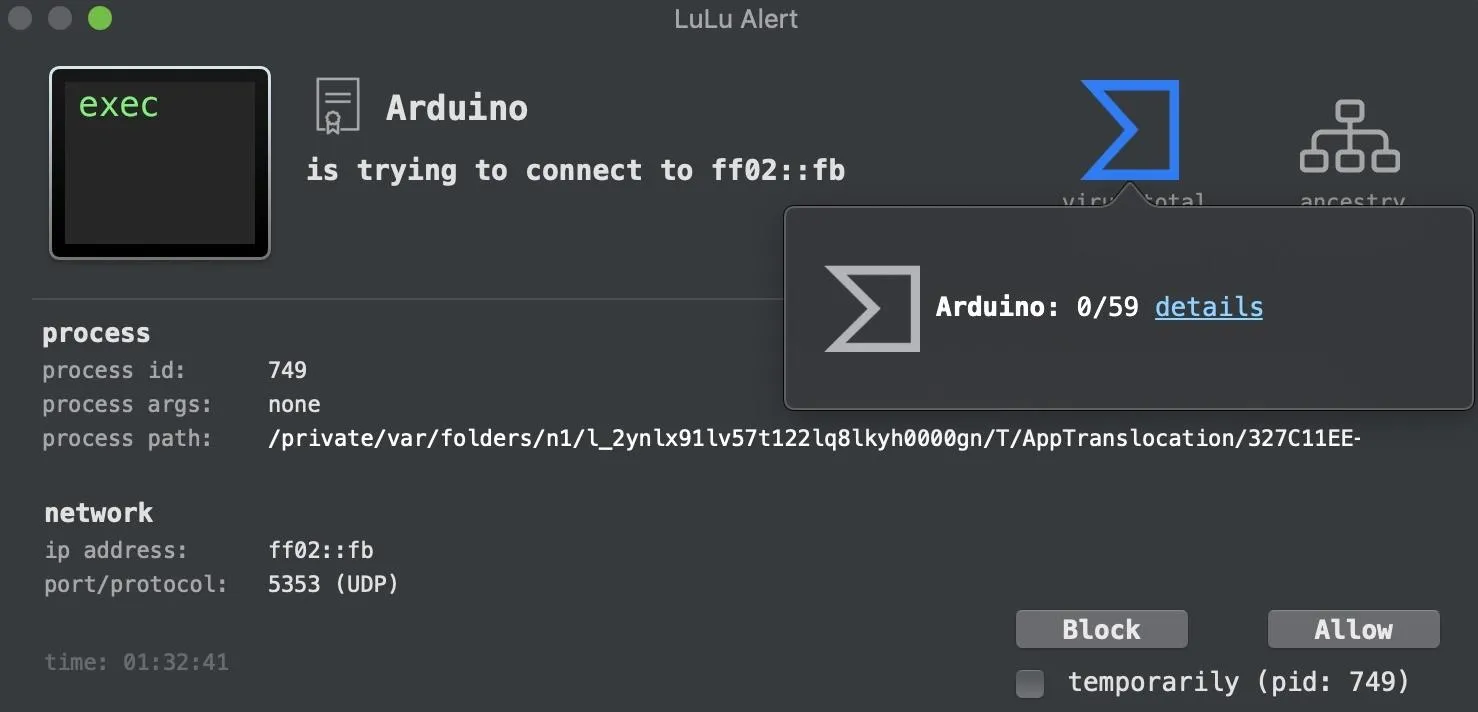Click the process id value 749
The height and width of the screenshot is (712, 1478).
(x=287, y=370)
